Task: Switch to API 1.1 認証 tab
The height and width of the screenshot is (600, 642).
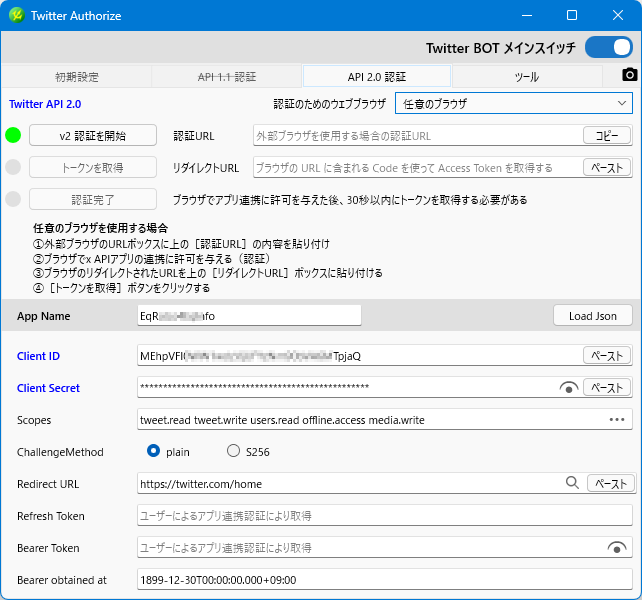Action: point(226,76)
